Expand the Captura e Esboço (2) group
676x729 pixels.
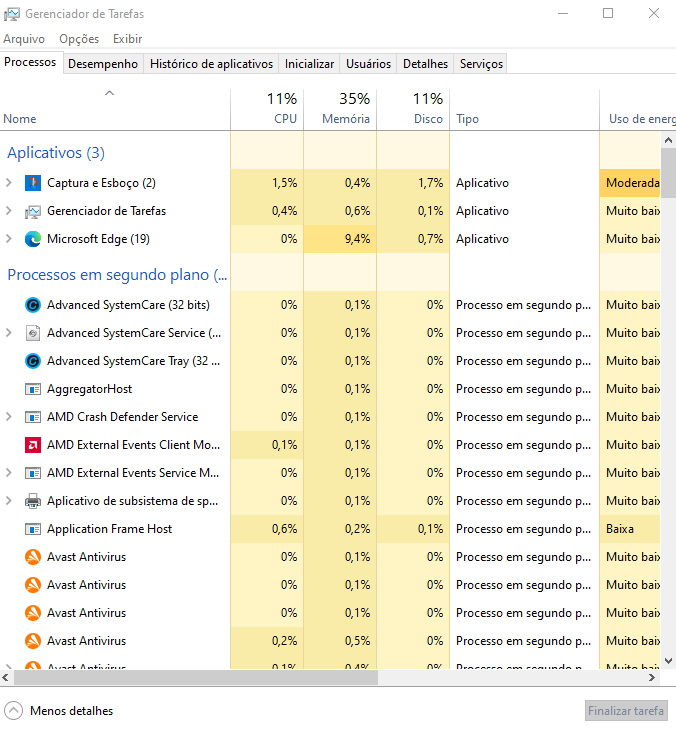[9, 183]
